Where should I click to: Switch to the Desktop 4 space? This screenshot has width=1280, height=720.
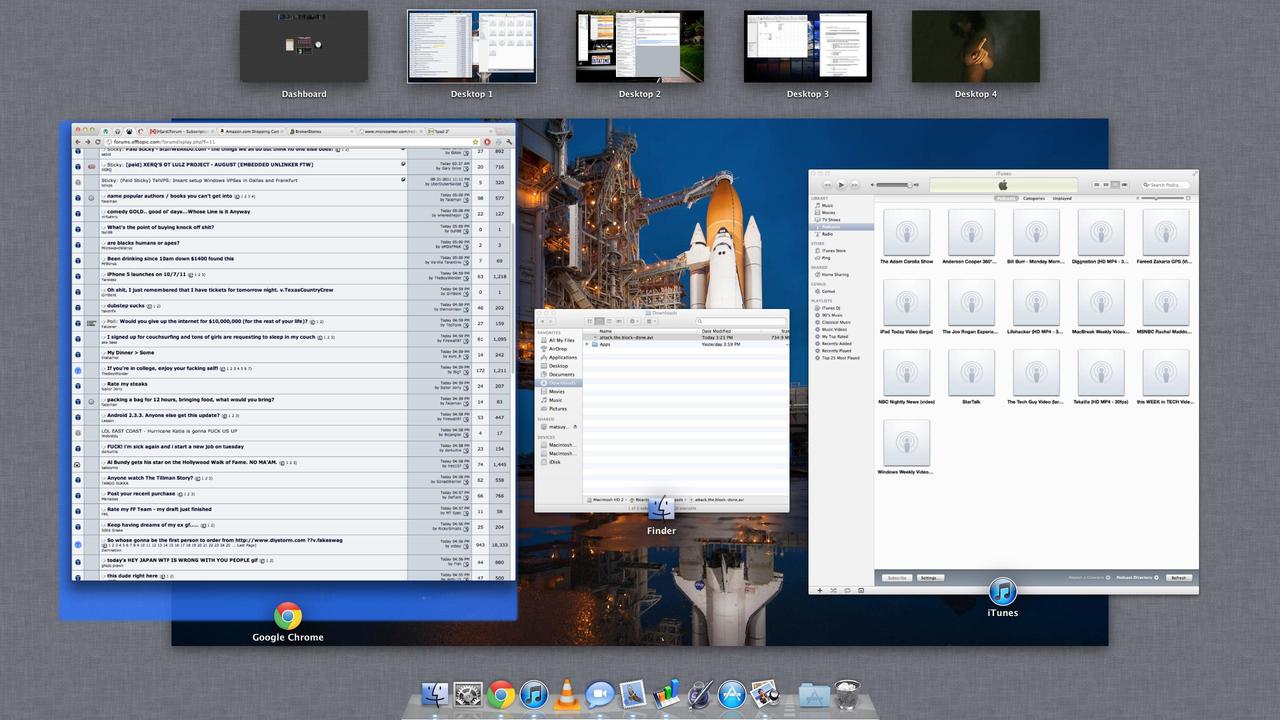point(976,46)
